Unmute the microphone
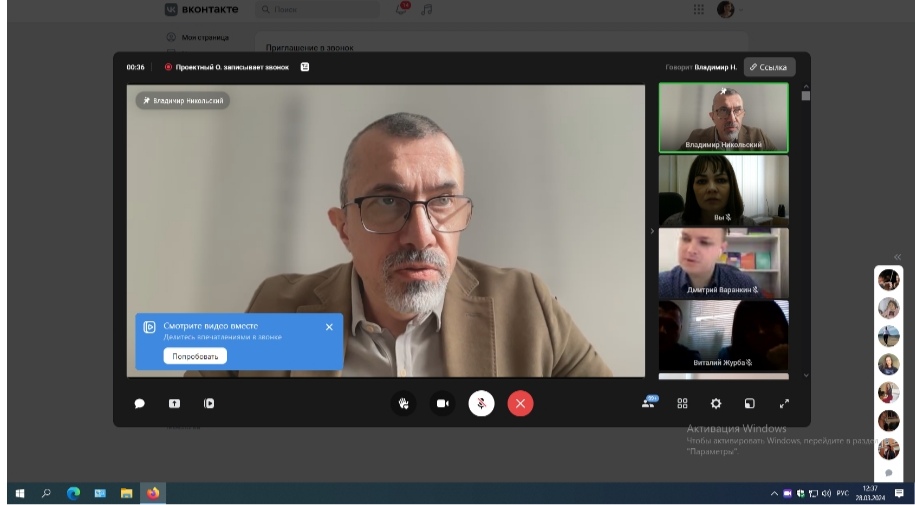Screen dimensions: 915x505 pyautogui.click(x=481, y=404)
